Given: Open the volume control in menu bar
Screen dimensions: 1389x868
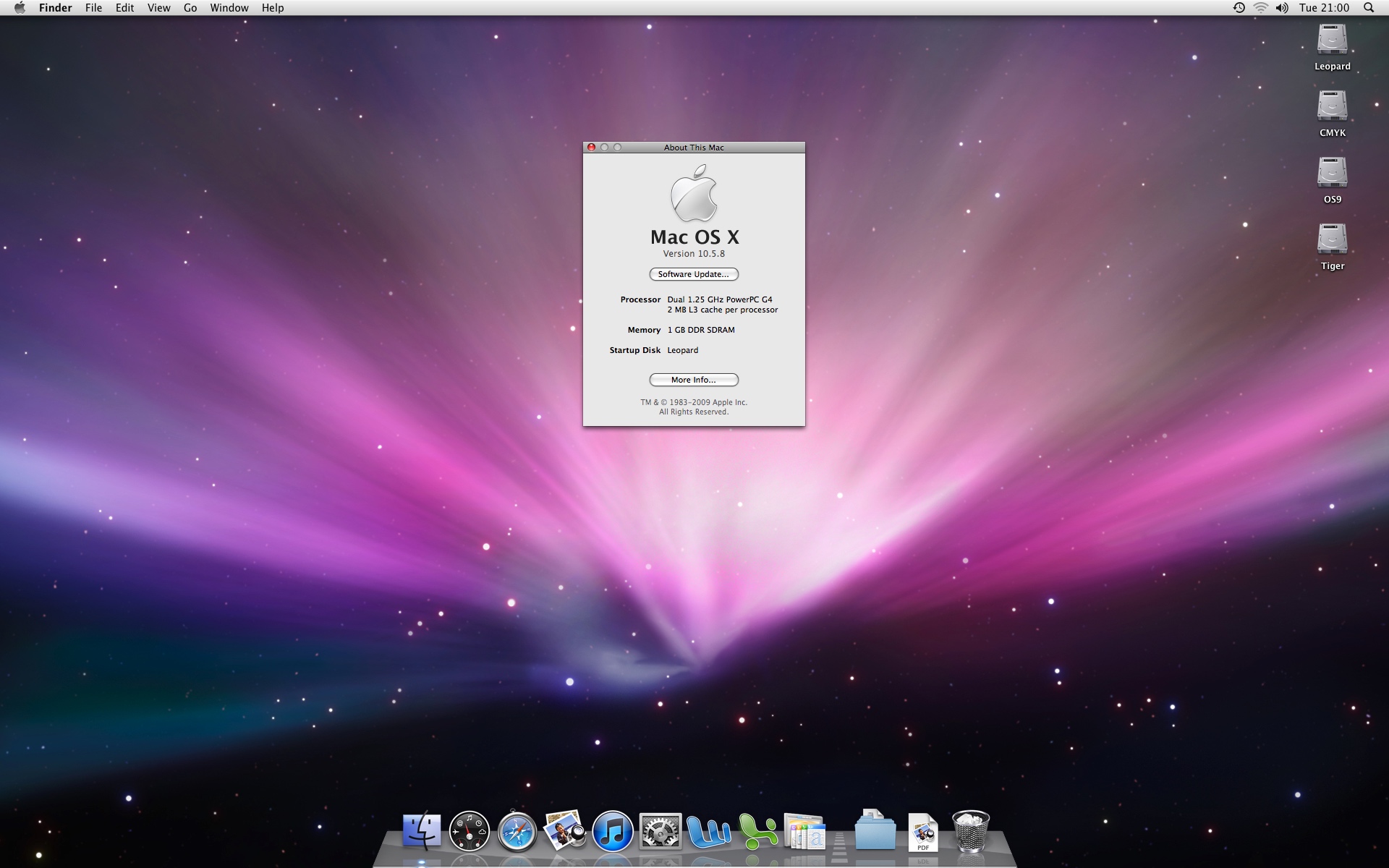Looking at the screenshot, I should coord(1282,8).
